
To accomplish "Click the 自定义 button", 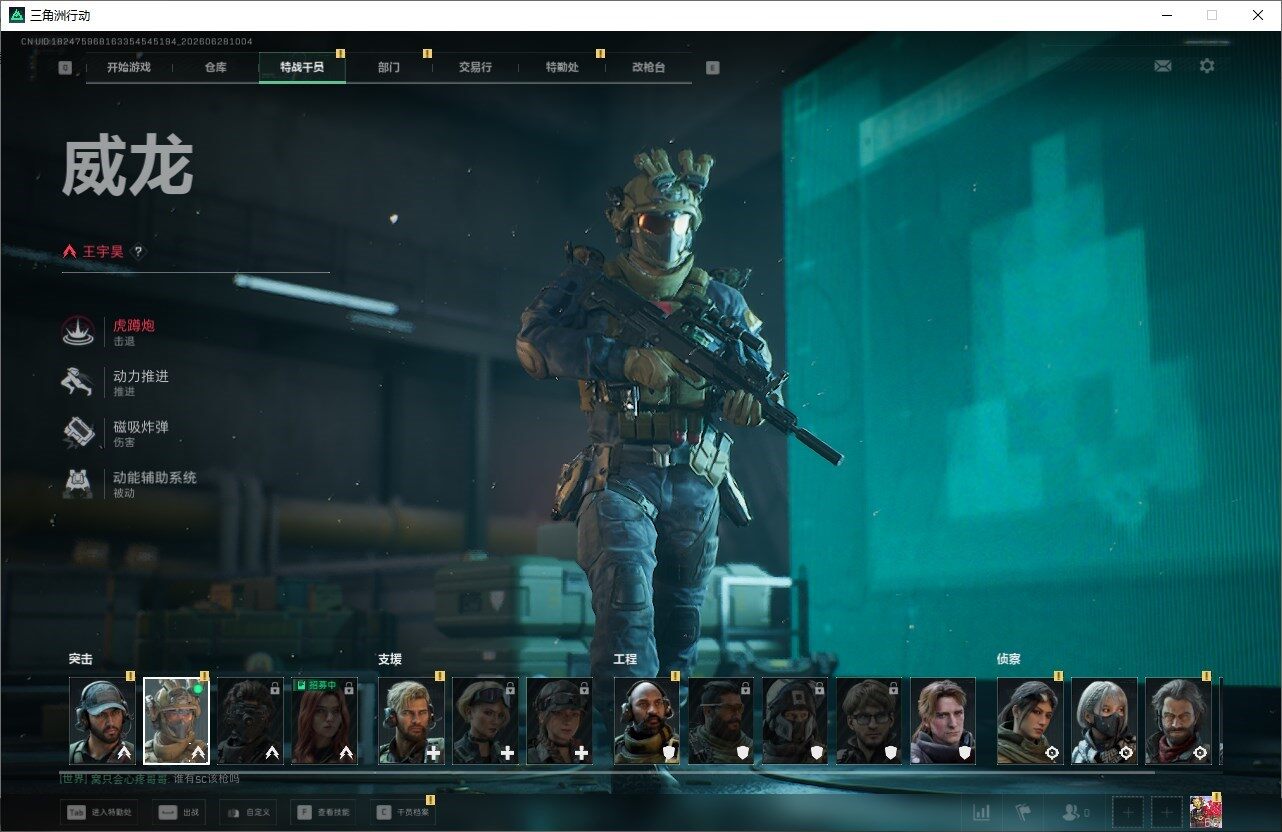I will click(248, 812).
